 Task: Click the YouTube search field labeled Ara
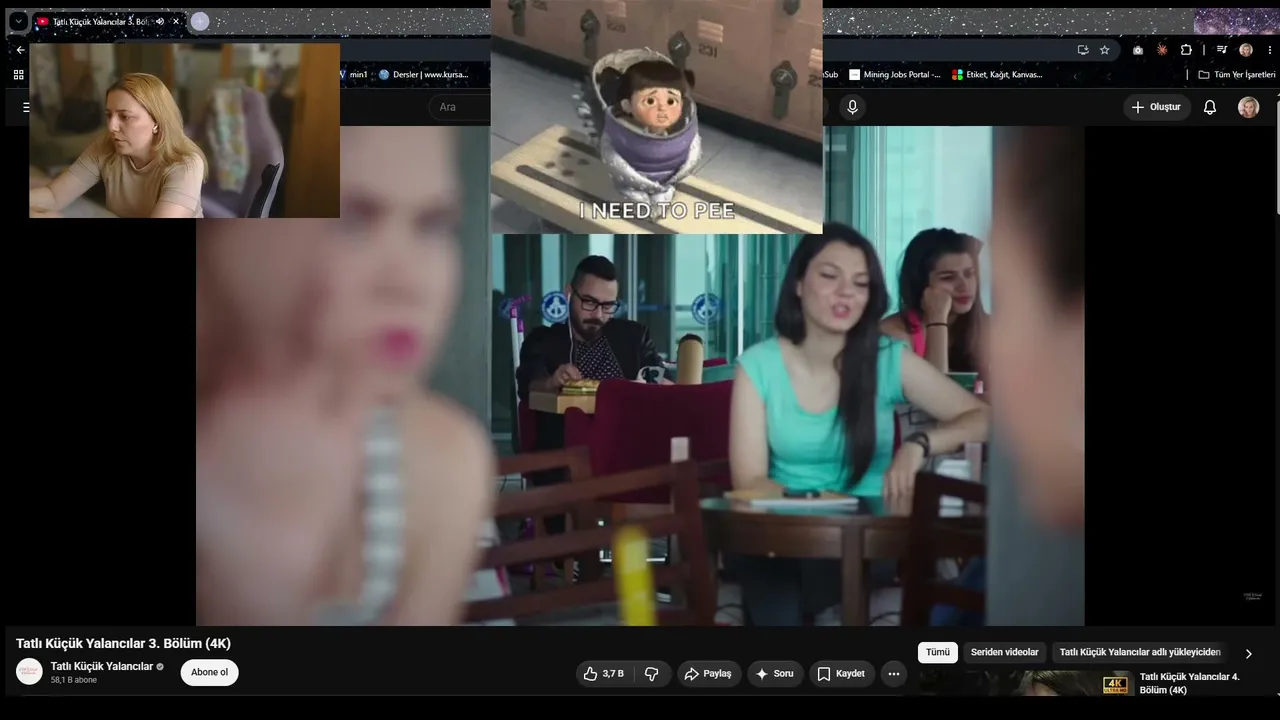coord(460,107)
